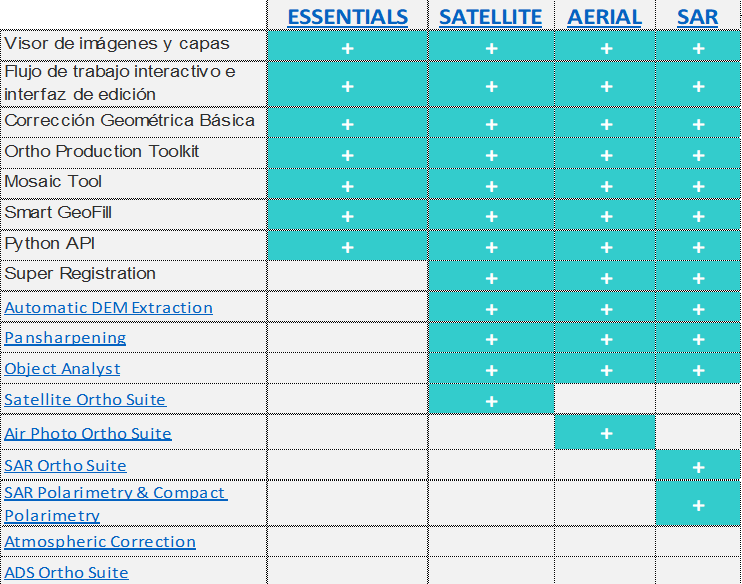Open the ADS Ortho Suite link
742x584 pixels.
[66, 573]
